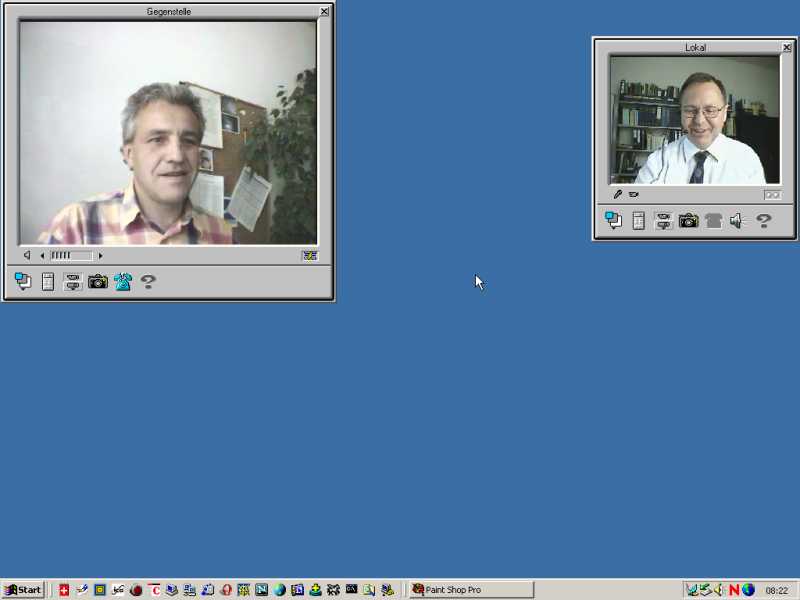Click the speaker icon beside Gegenstelle volume slider

[27, 255]
